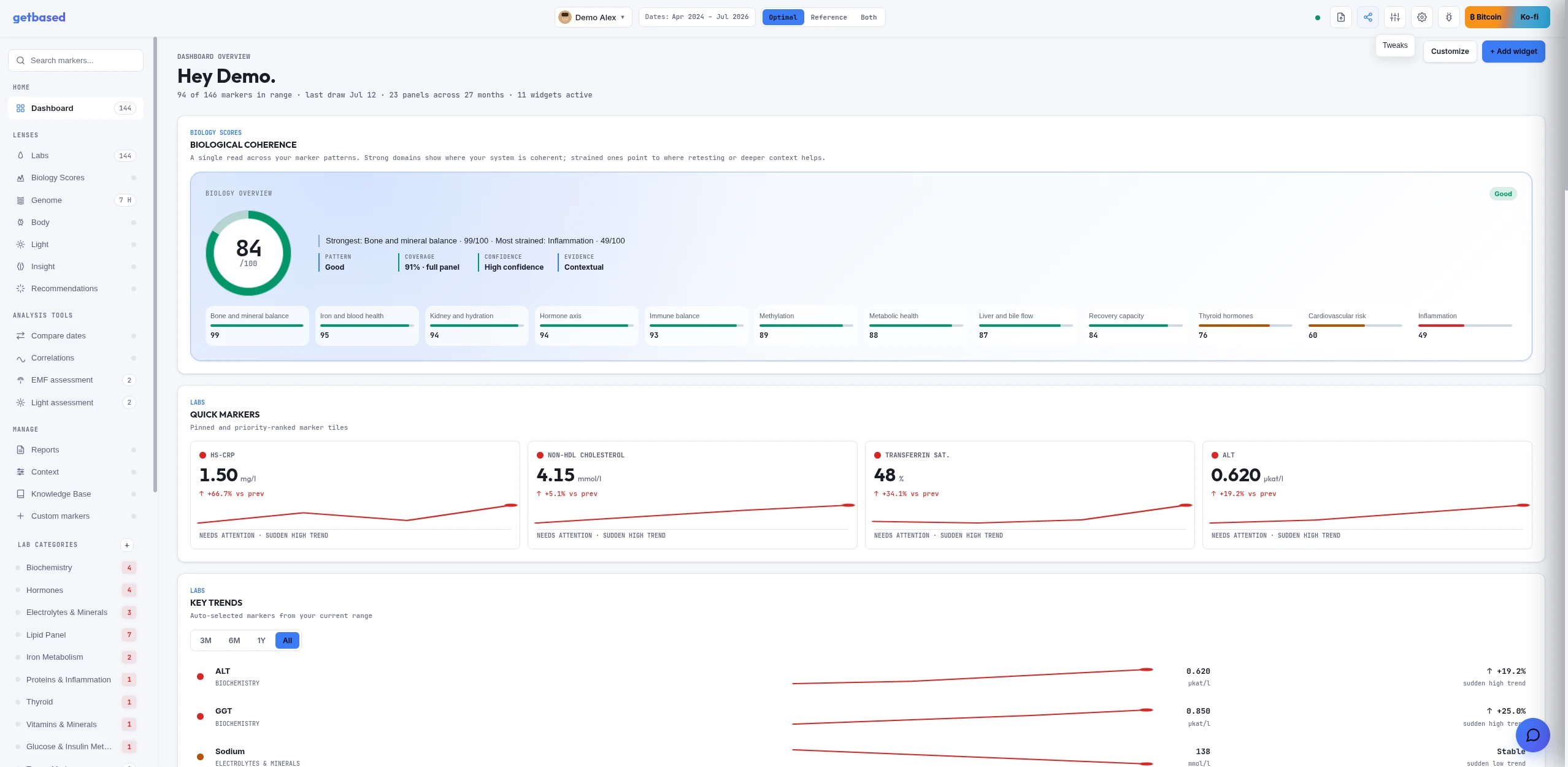Open the Lipid Panel category
The width and height of the screenshot is (1568, 767).
coord(75,635)
